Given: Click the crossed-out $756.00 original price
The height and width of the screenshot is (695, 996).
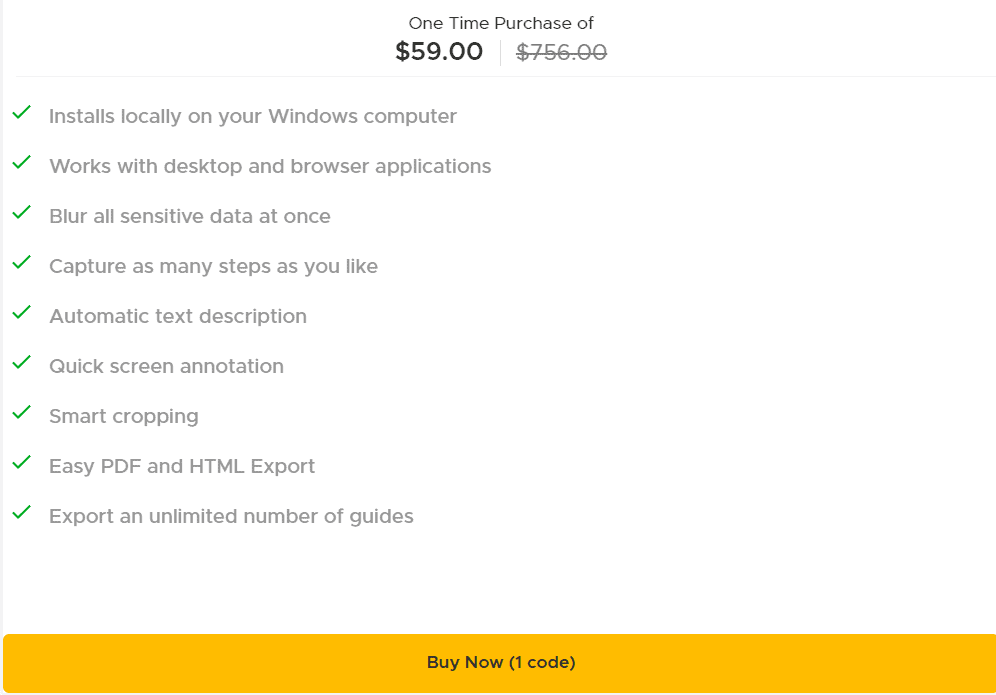Looking at the screenshot, I should 561,52.
